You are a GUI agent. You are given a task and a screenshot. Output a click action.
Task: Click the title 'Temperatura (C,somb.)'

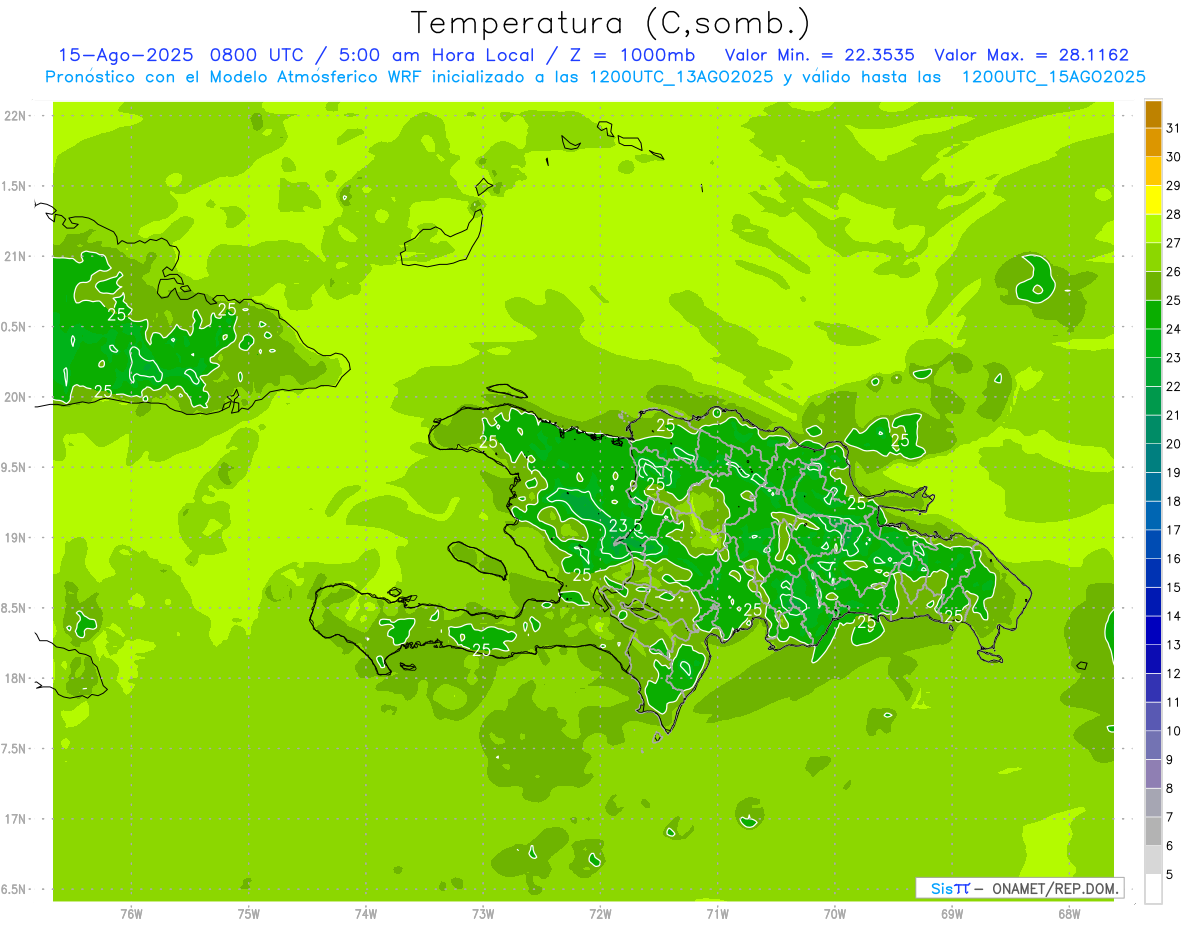(x=611, y=23)
